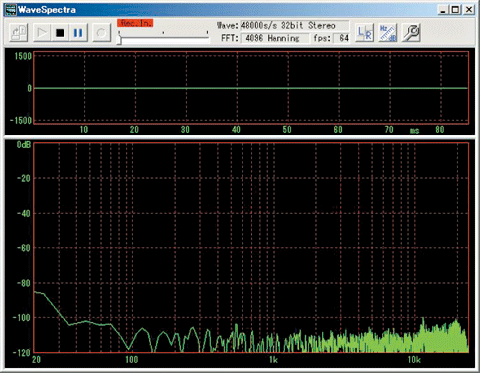
Task: Click the 1500 label on waveform axis
Action: tap(23, 56)
